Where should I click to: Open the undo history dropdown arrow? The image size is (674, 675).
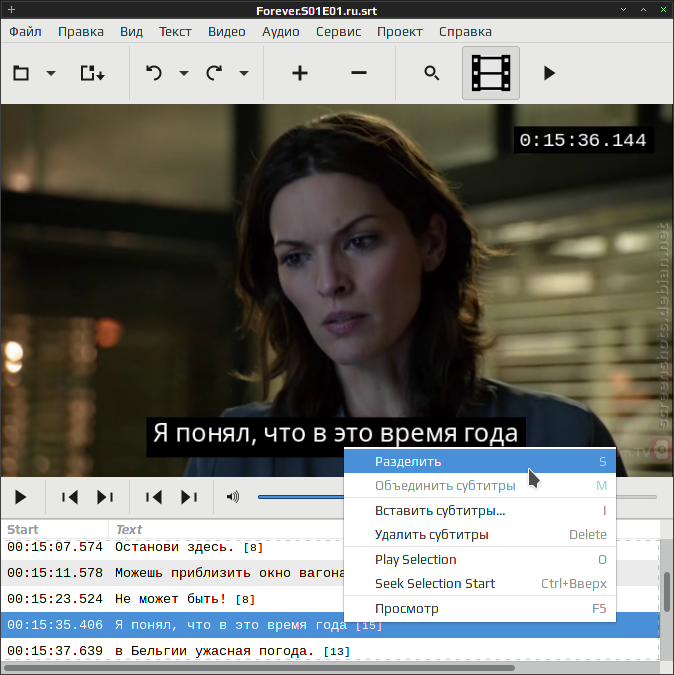coord(184,73)
